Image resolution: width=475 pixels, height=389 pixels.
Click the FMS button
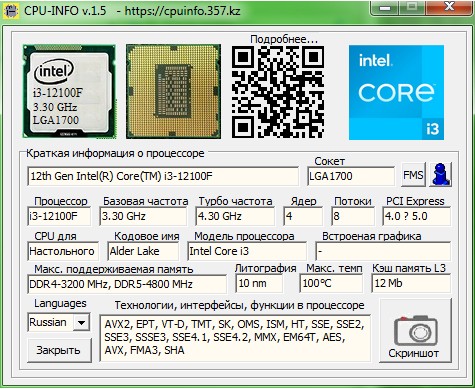coord(413,174)
